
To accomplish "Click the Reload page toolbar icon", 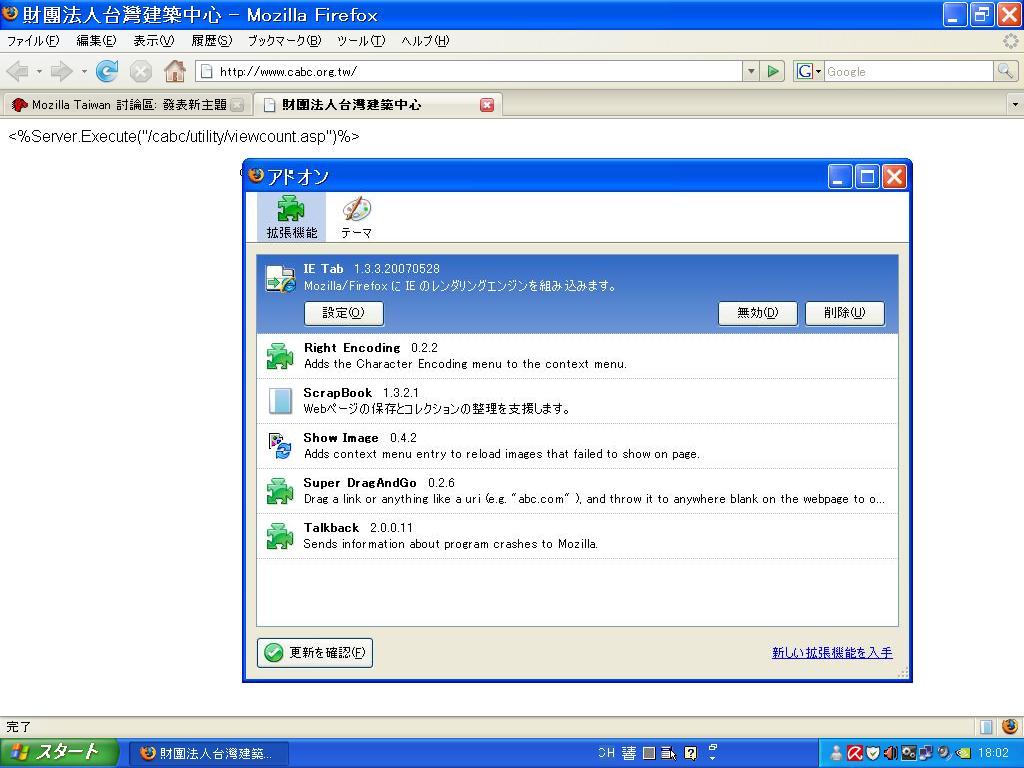I will [107, 71].
